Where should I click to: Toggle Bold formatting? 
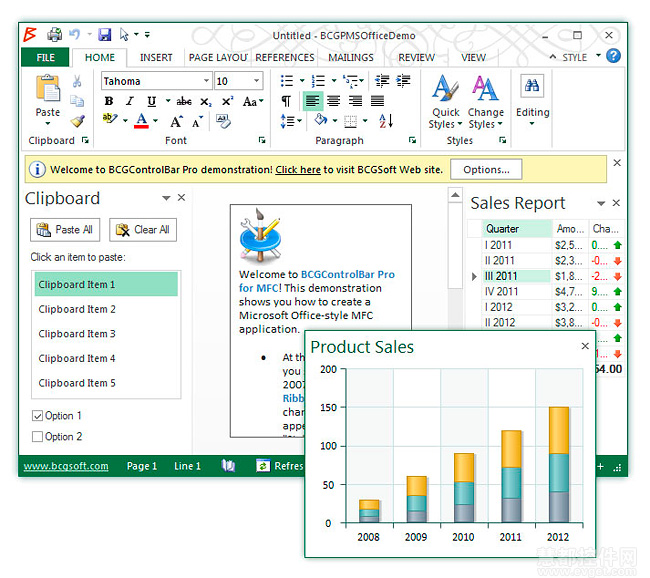point(109,101)
